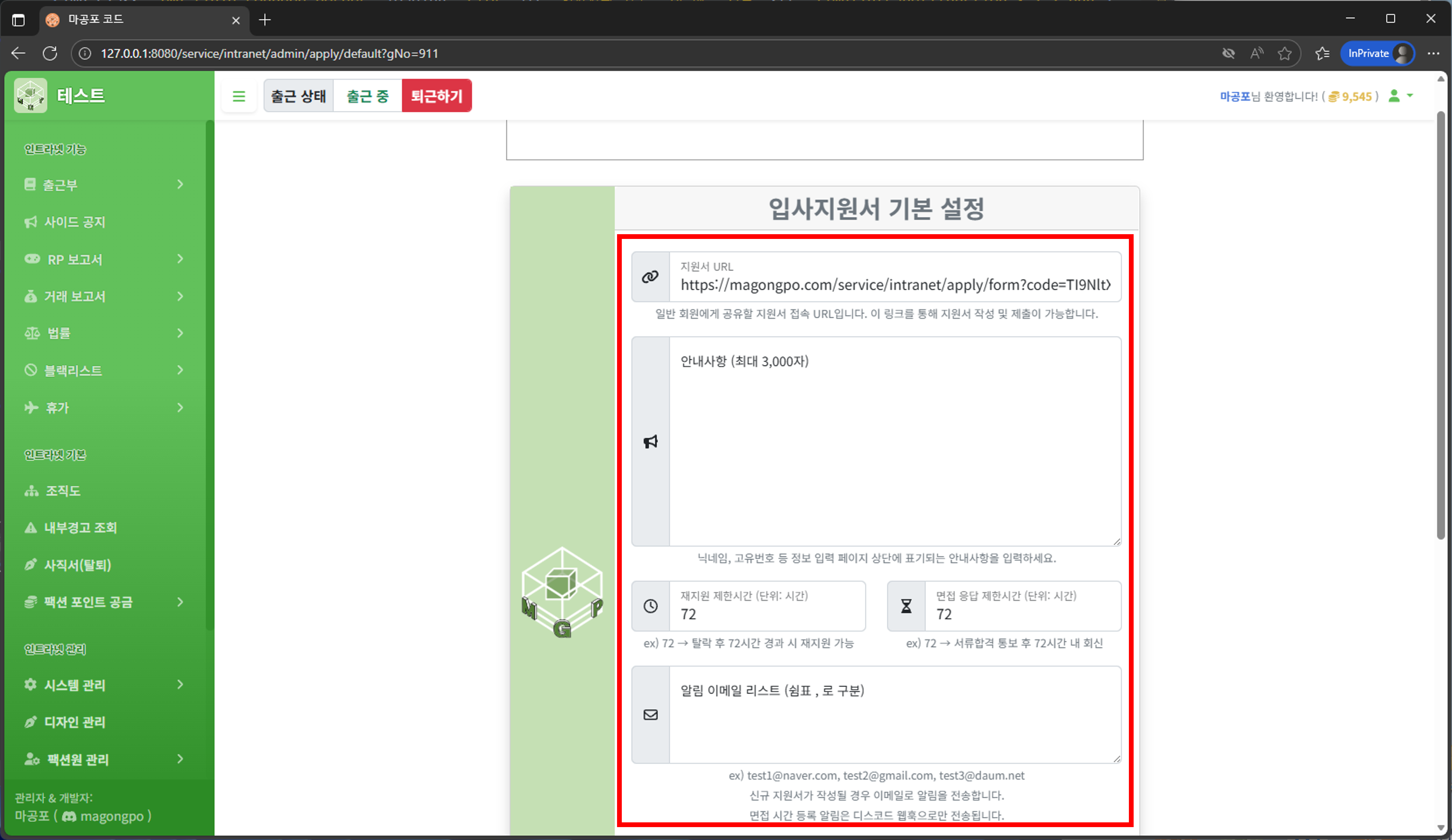
Task: Select the envelope icon beside 알림 이메일 리스트
Action: [651, 714]
